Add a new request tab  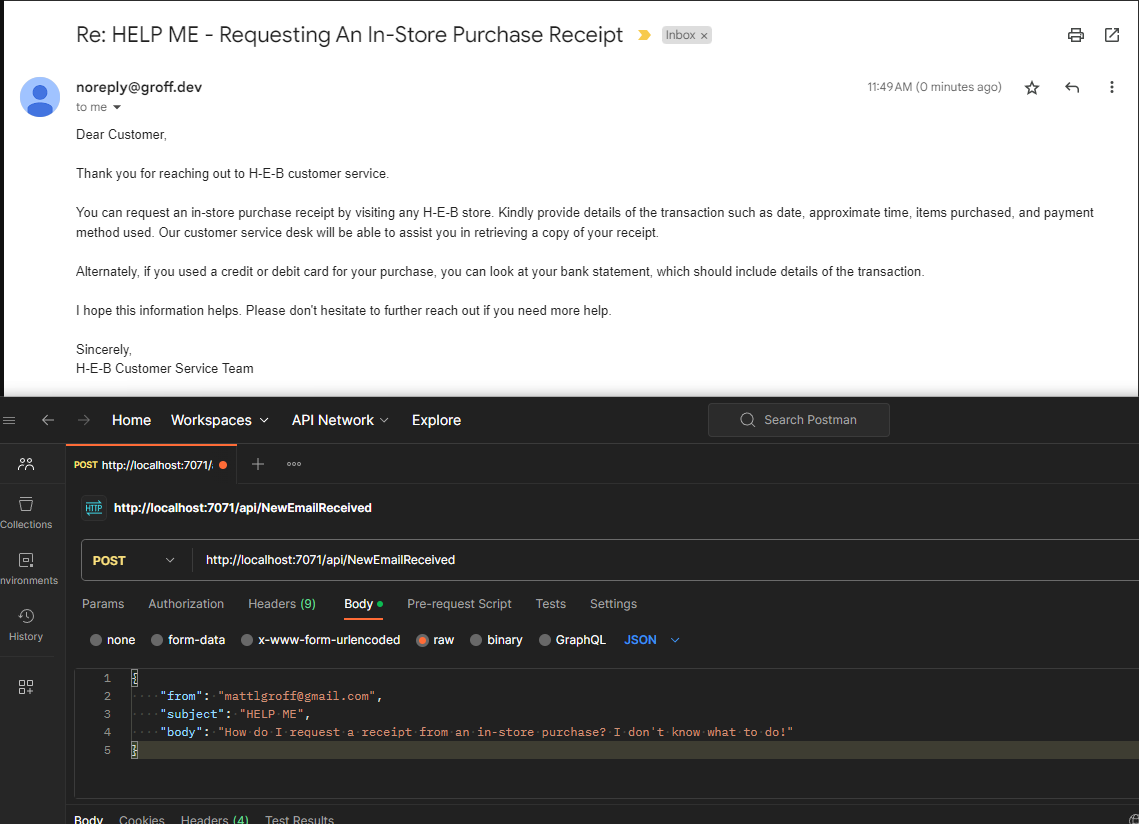click(258, 464)
